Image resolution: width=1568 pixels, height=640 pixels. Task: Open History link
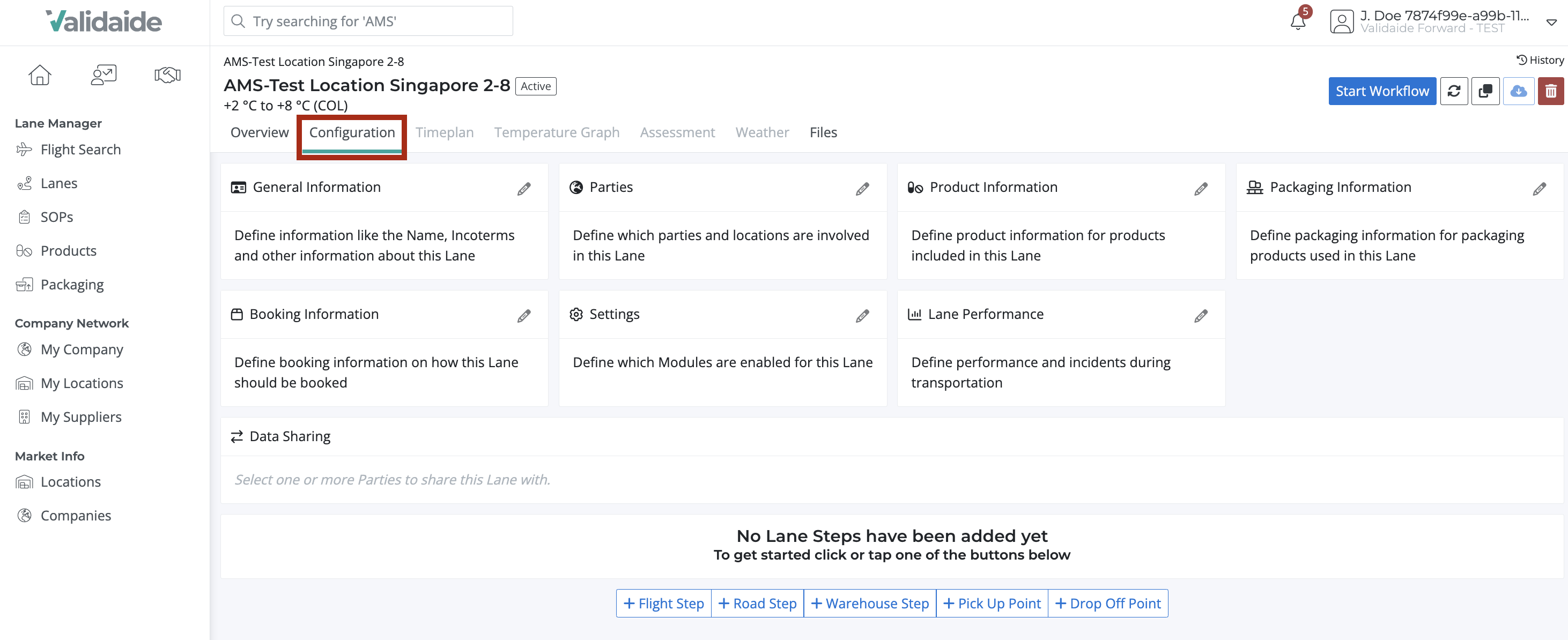click(1540, 60)
